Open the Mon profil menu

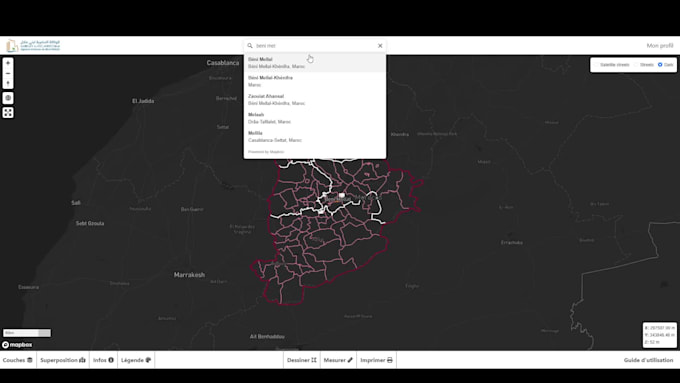click(x=660, y=46)
